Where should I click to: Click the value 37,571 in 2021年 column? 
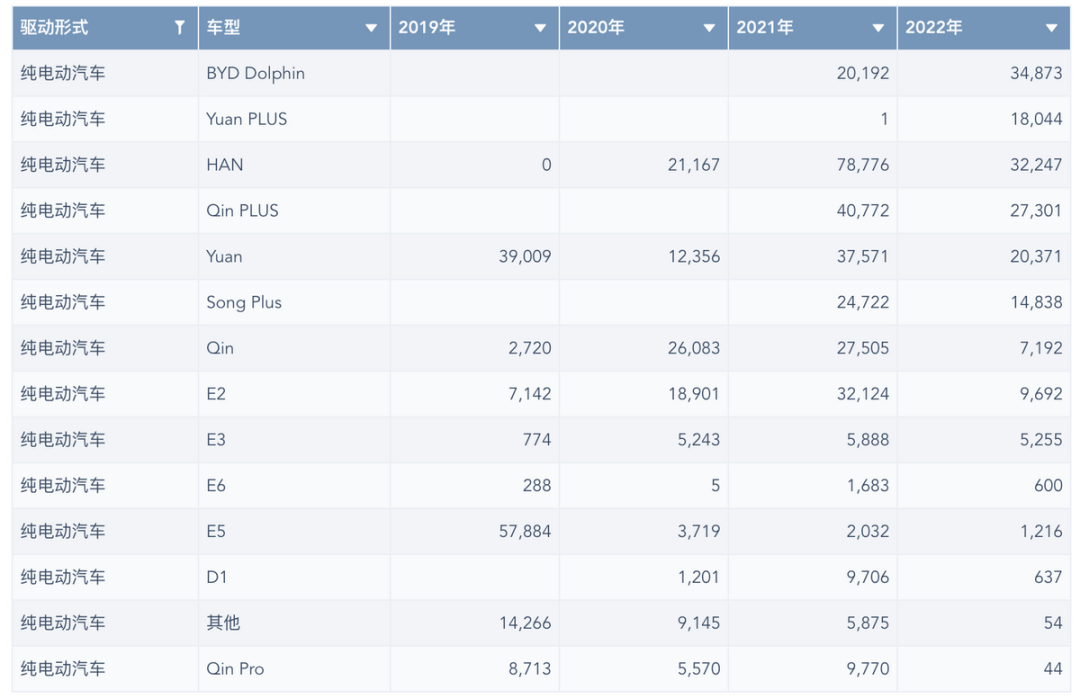coord(863,256)
